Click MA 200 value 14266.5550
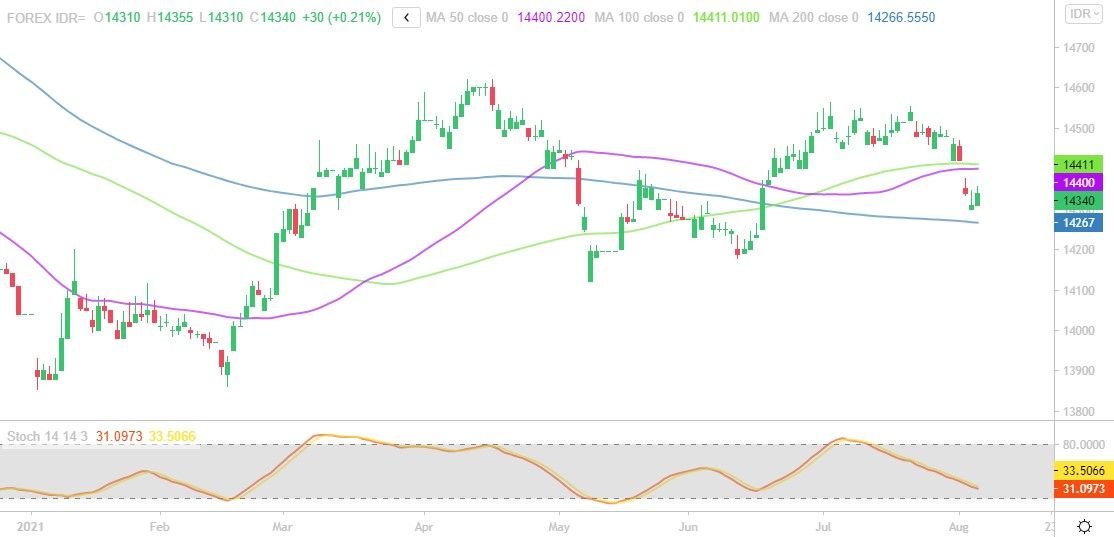The width and height of the screenshot is (1114, 537). (x=901, y=17)
